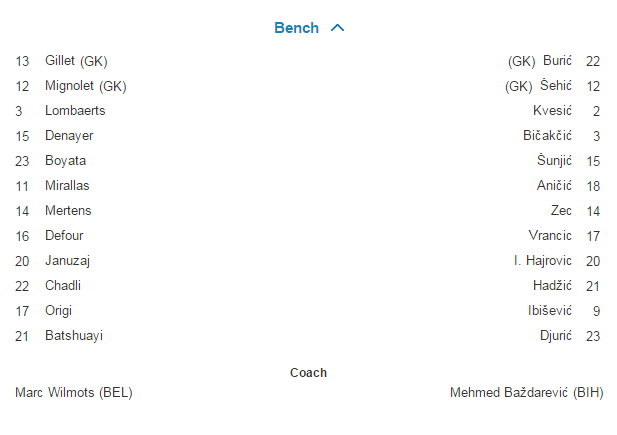
Task: Click Batshuayi in bench list
Action: (x=74, y=336)
